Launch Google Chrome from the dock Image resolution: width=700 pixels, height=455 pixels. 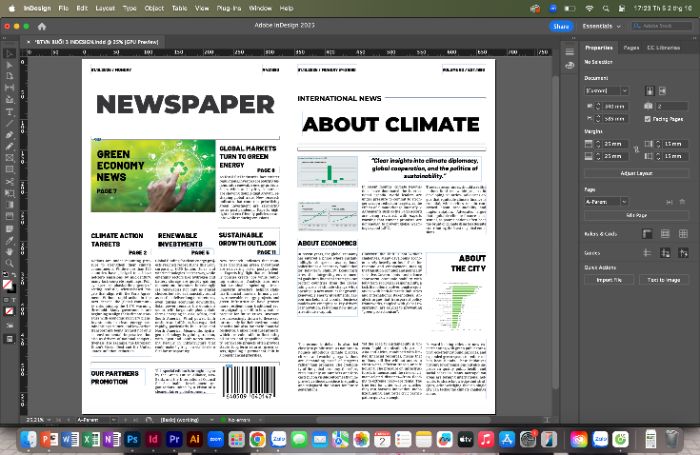click(257, 439)
